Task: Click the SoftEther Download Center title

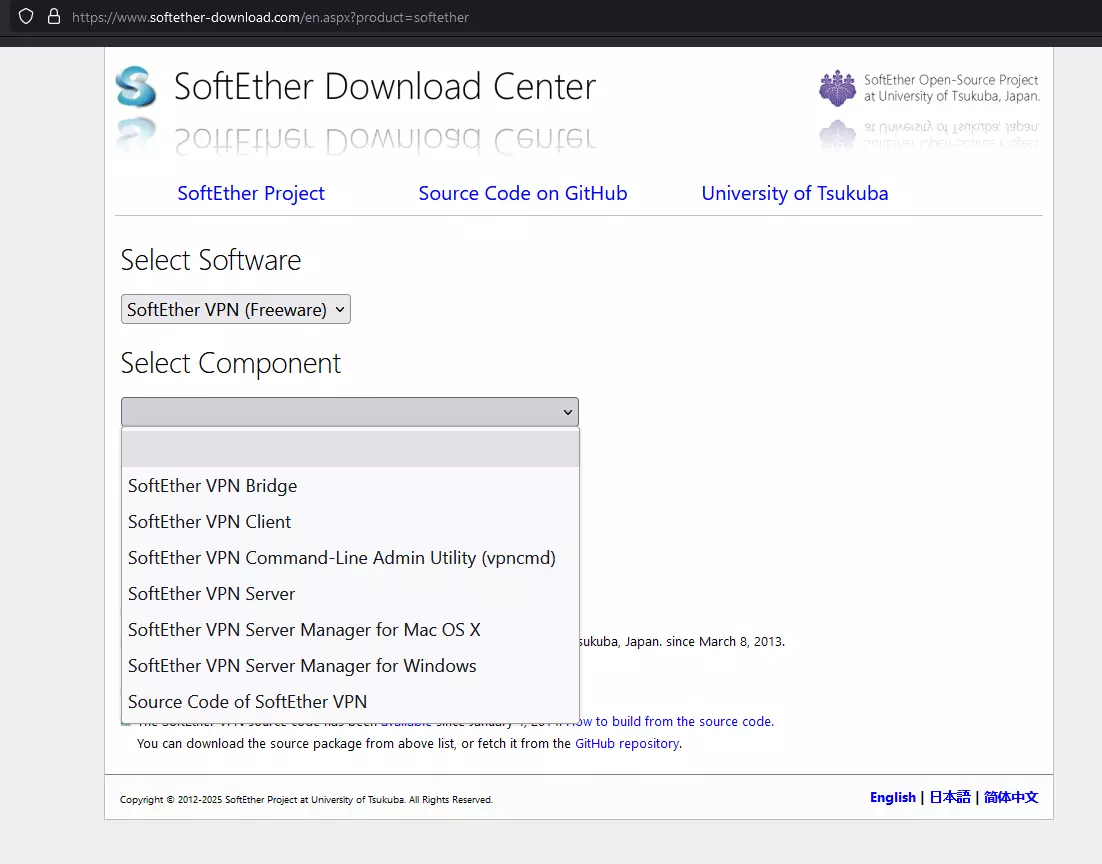Action: pyautogui.click(x=384, y=86)
